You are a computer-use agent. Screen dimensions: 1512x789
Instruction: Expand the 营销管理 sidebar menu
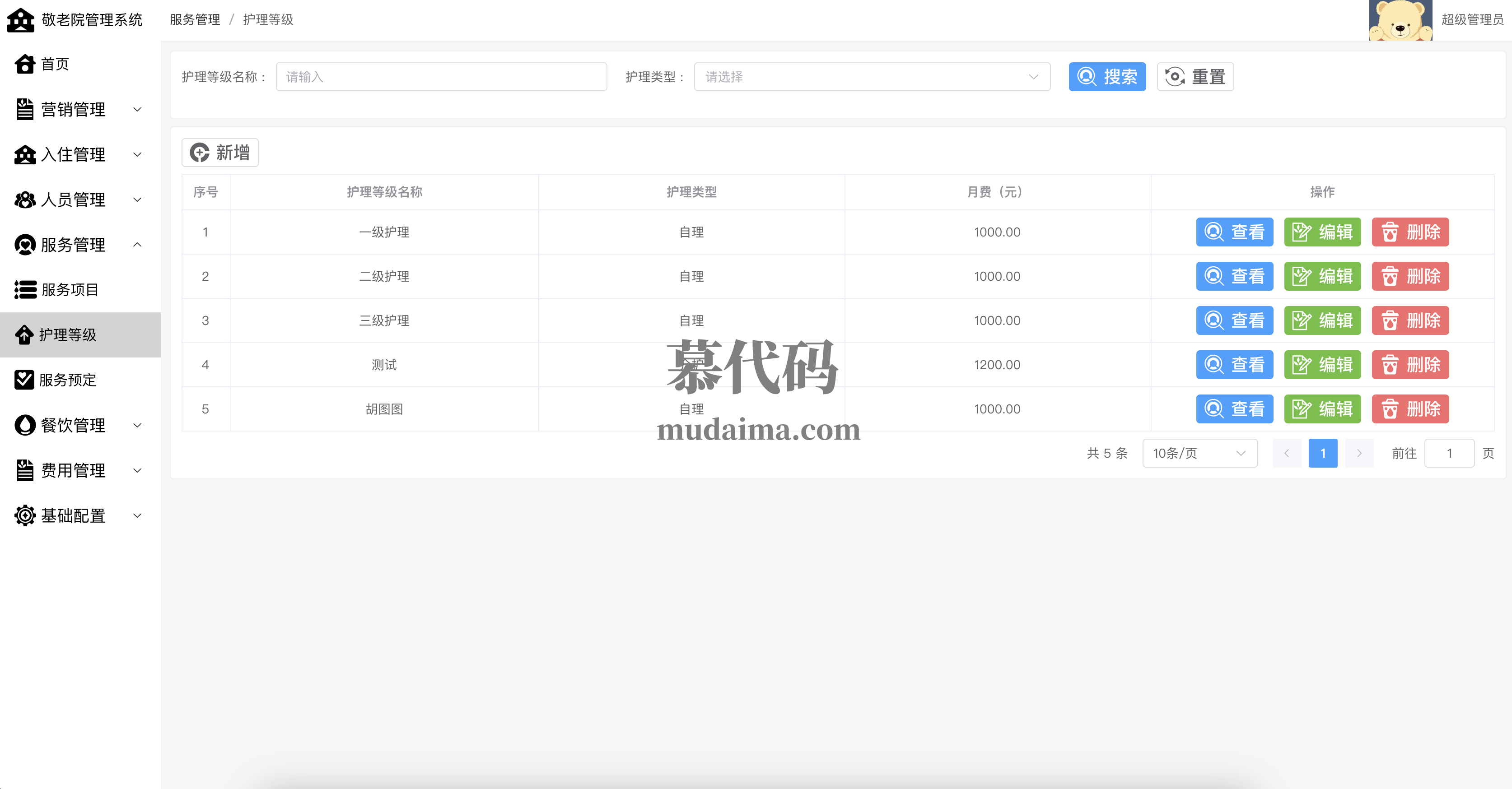tap(73, 109)
